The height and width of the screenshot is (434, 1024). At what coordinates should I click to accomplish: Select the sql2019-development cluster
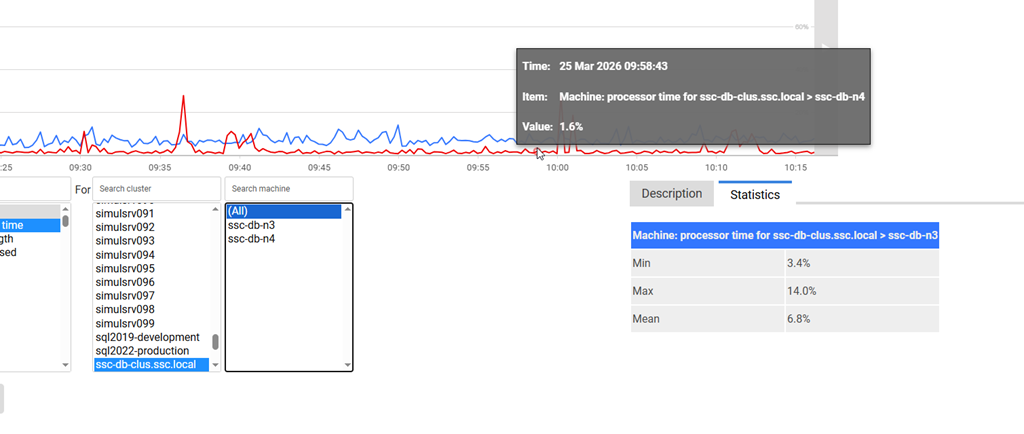tap(146, 337)
